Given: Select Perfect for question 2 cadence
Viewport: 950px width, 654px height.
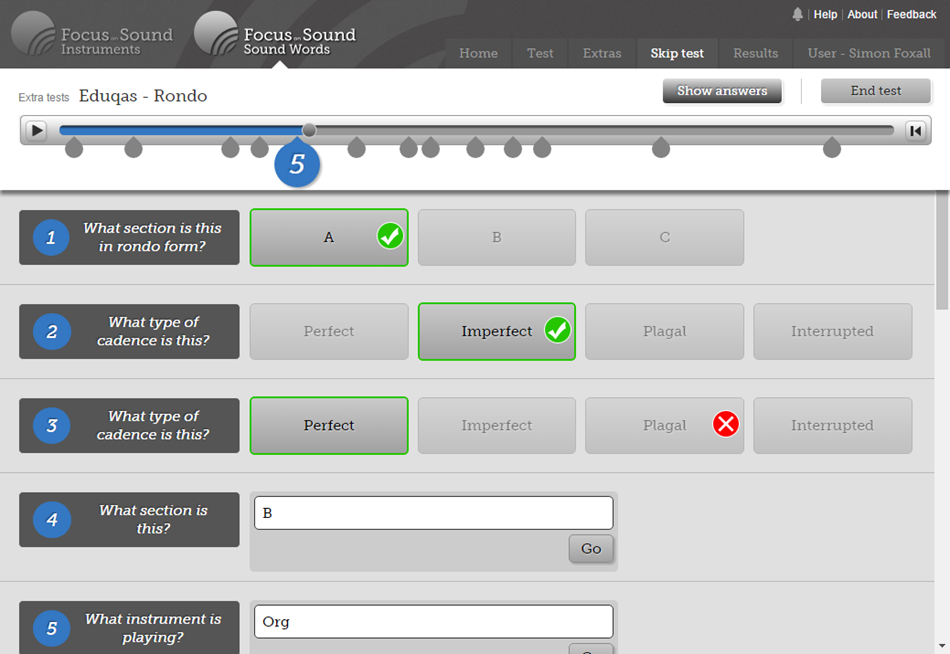Looking at the screenshot, I should [329, 332].
